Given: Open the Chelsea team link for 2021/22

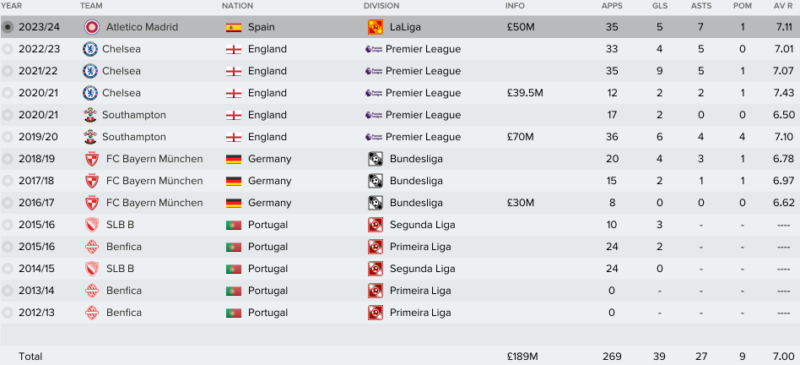Looking at the screenshot, I should pos(121,71).
